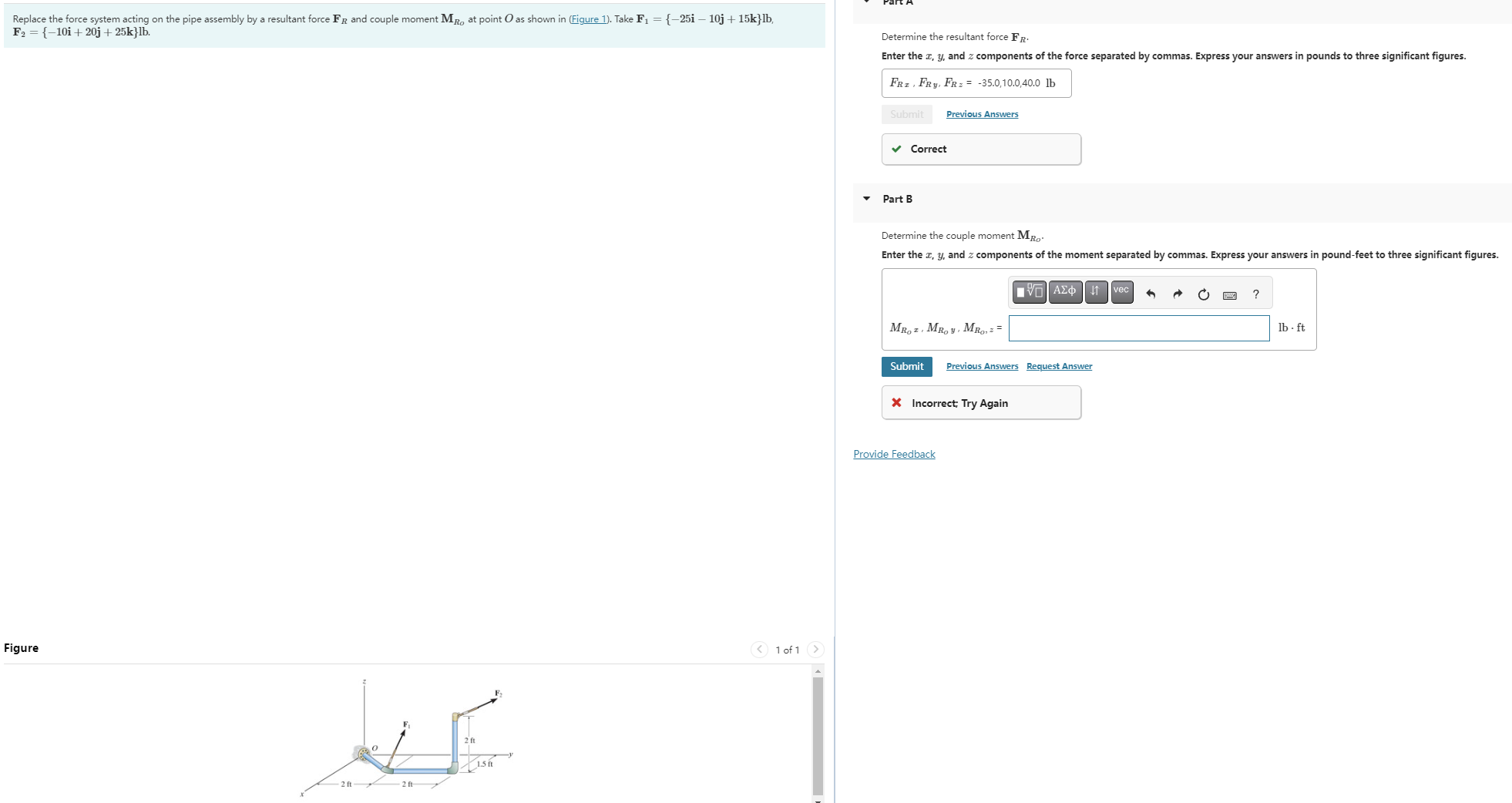Submit the Part B answer
The width and height of the screenshot is (1512, 803).
pos(907,367)
